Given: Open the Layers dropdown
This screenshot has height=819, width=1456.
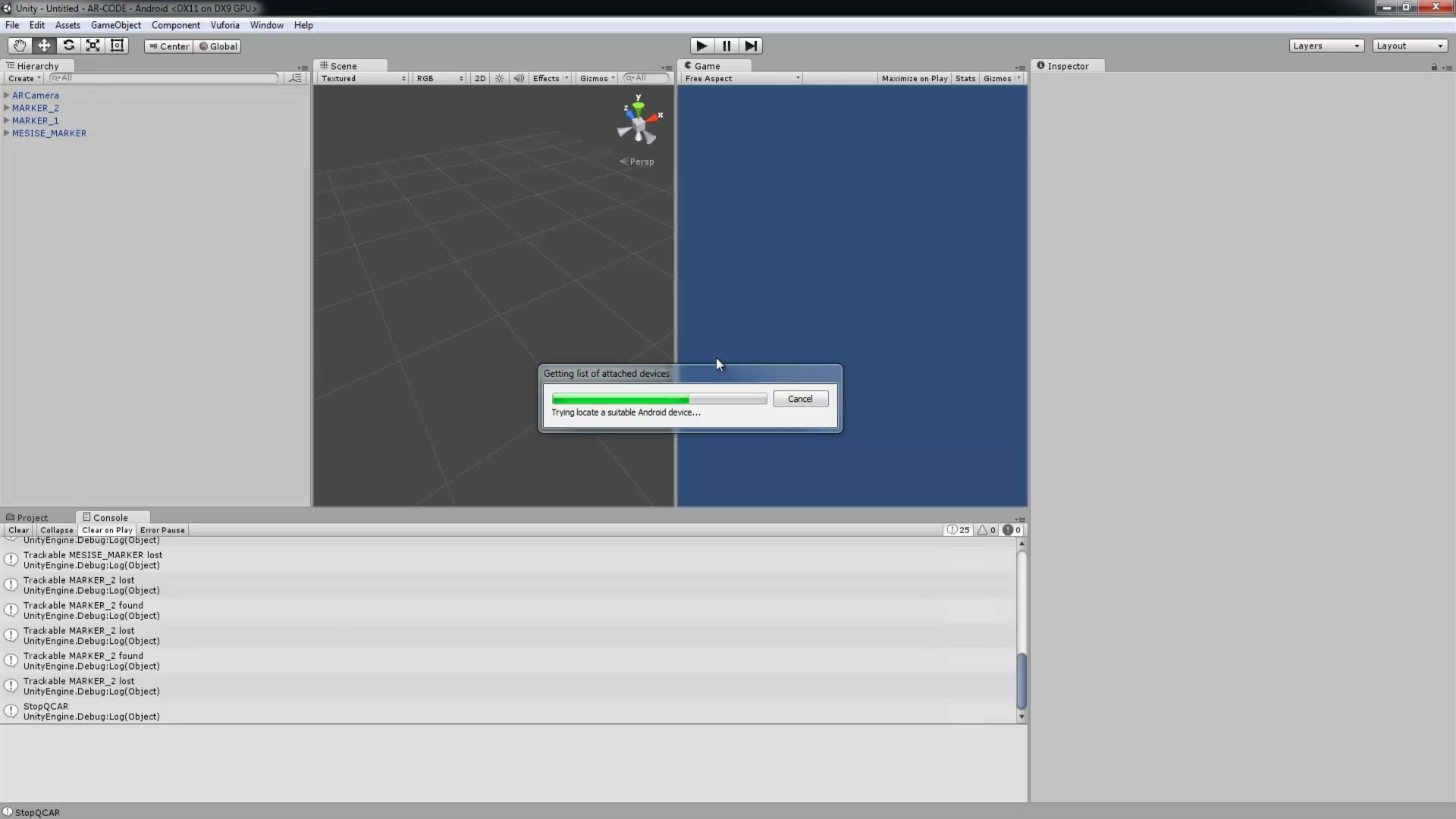Looking at the screenshot, I should pyautogui.click(x=1326, y=45).
